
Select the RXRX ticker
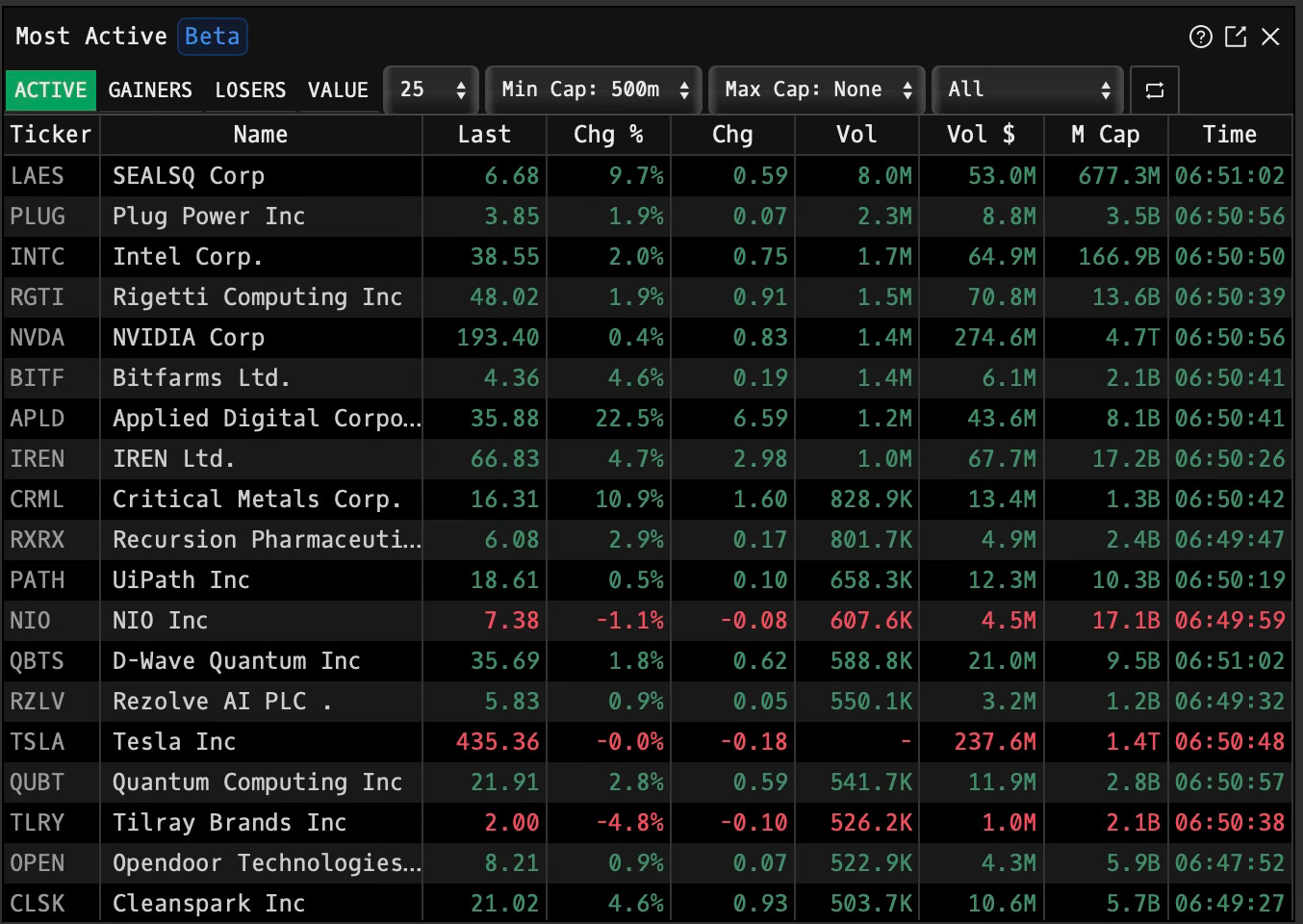click(x=38, y=540)
